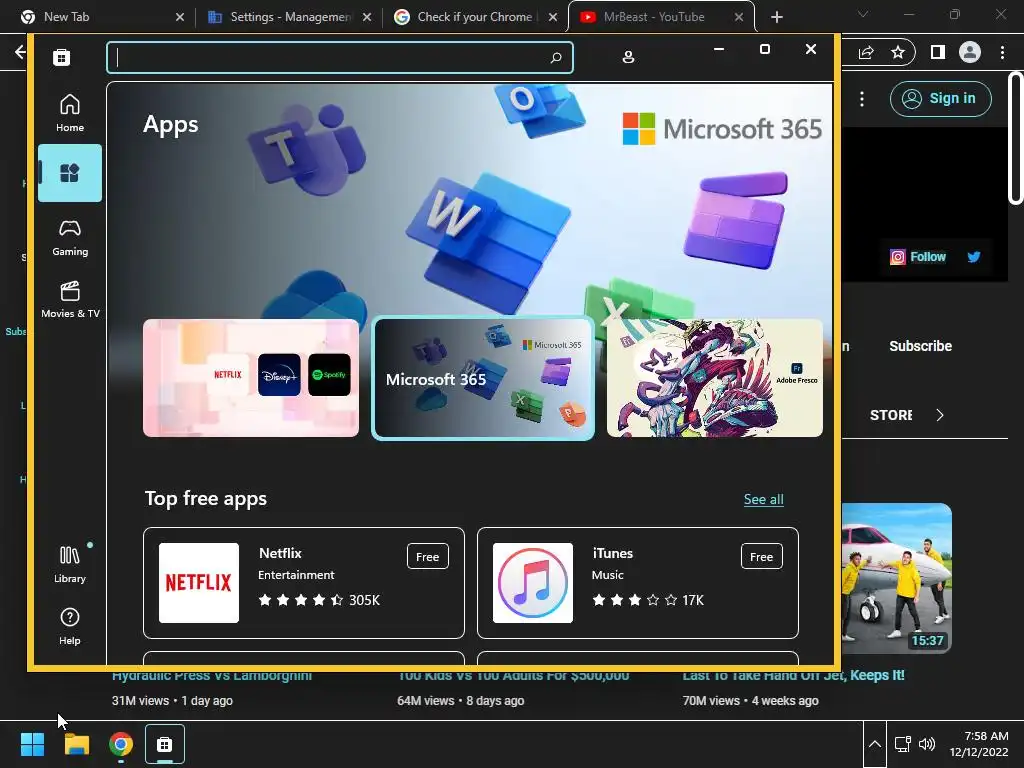This screenshot has height=768, width=1024.
Task: Switch to the Settings - Management tab
Action: point(290,17)
